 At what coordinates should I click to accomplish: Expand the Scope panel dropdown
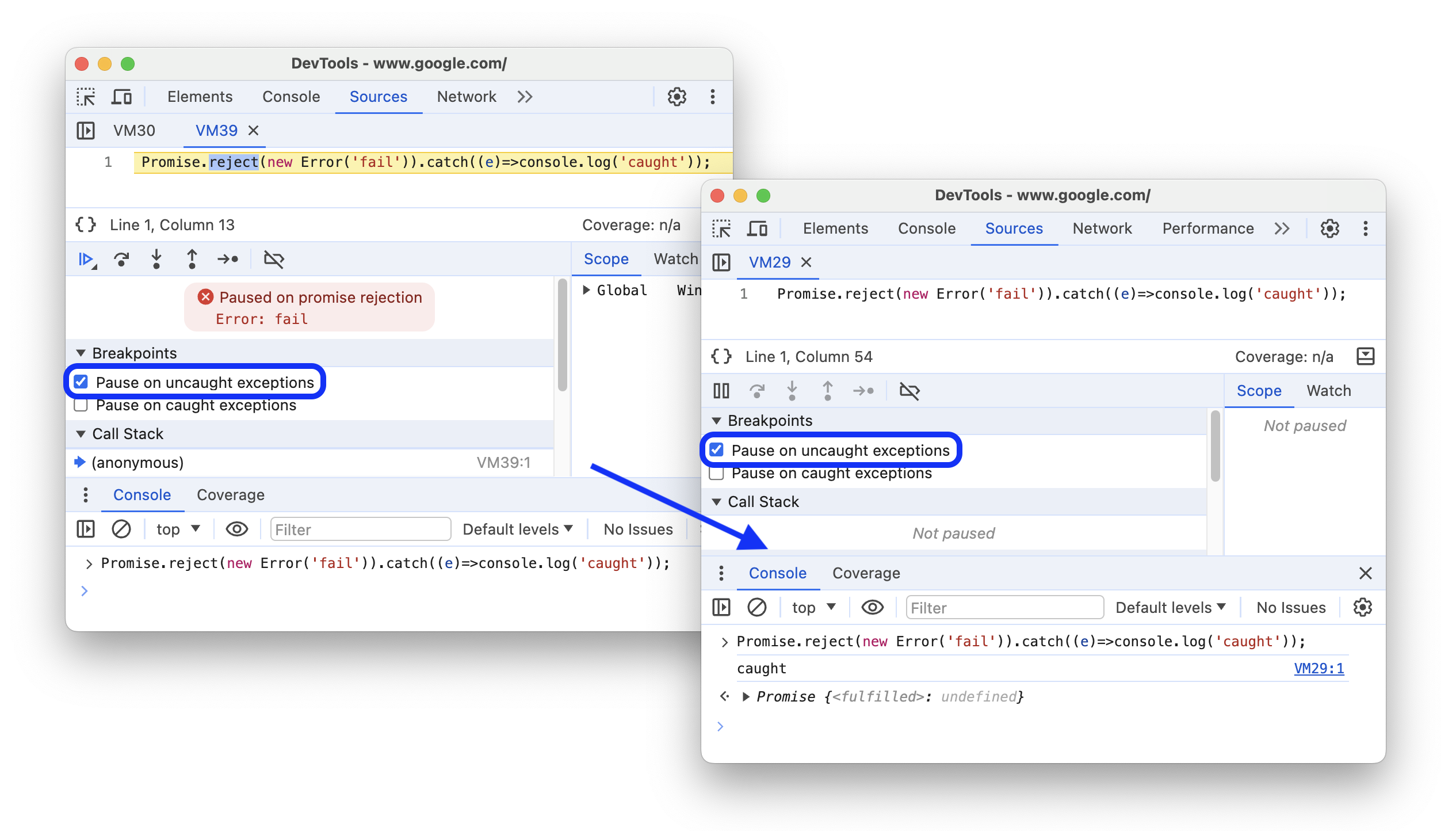(x=587, y=290)
